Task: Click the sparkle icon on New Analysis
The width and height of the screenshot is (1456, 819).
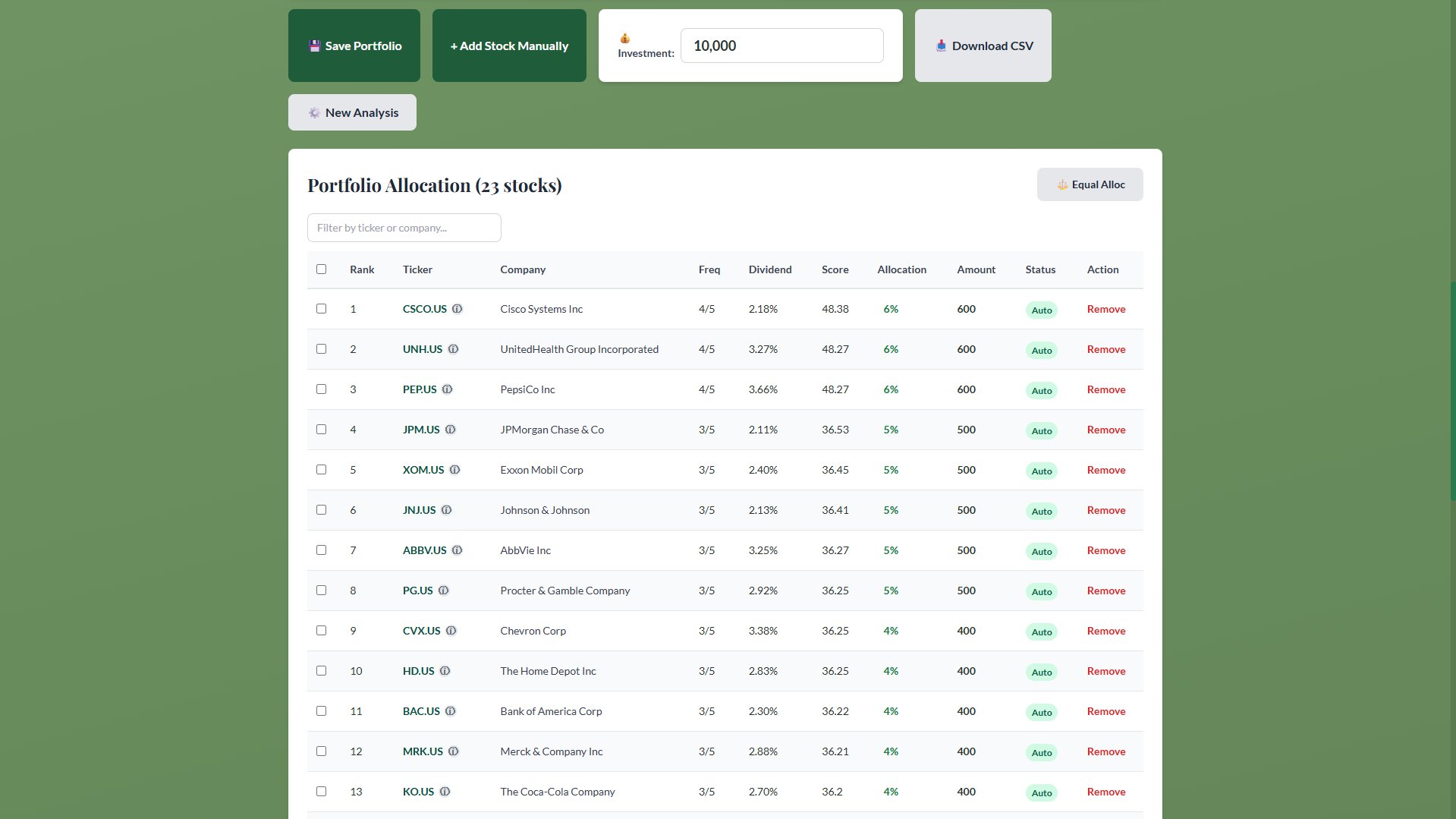Action: [313, 112]
